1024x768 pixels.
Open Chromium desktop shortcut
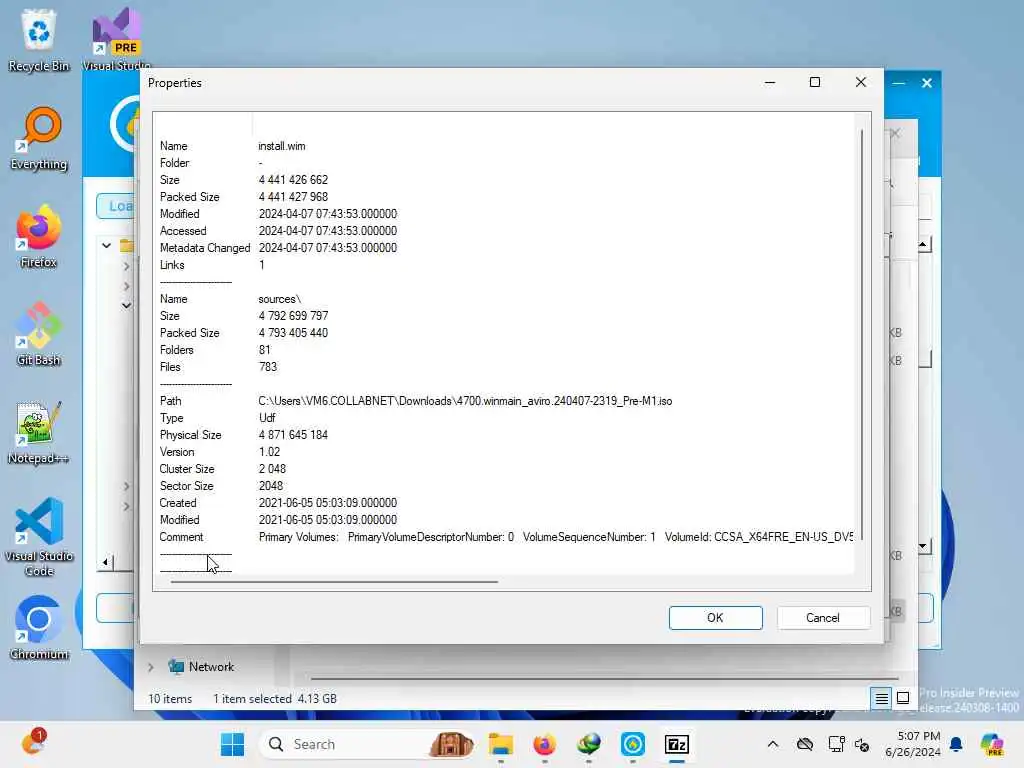[39, 628]
